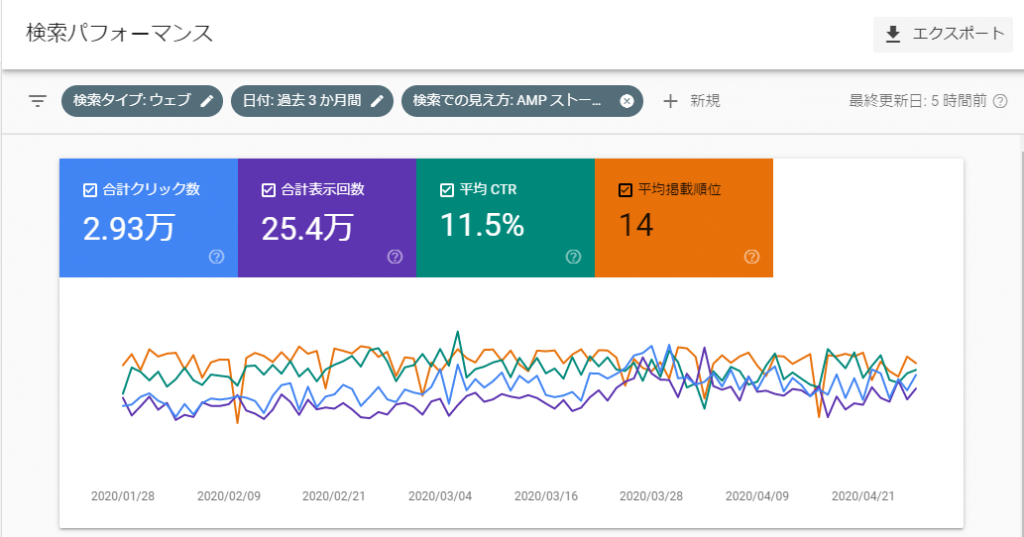Open help icon beside 最終更新日
Screen dimensions: 1024x537
pos(1000,101)
